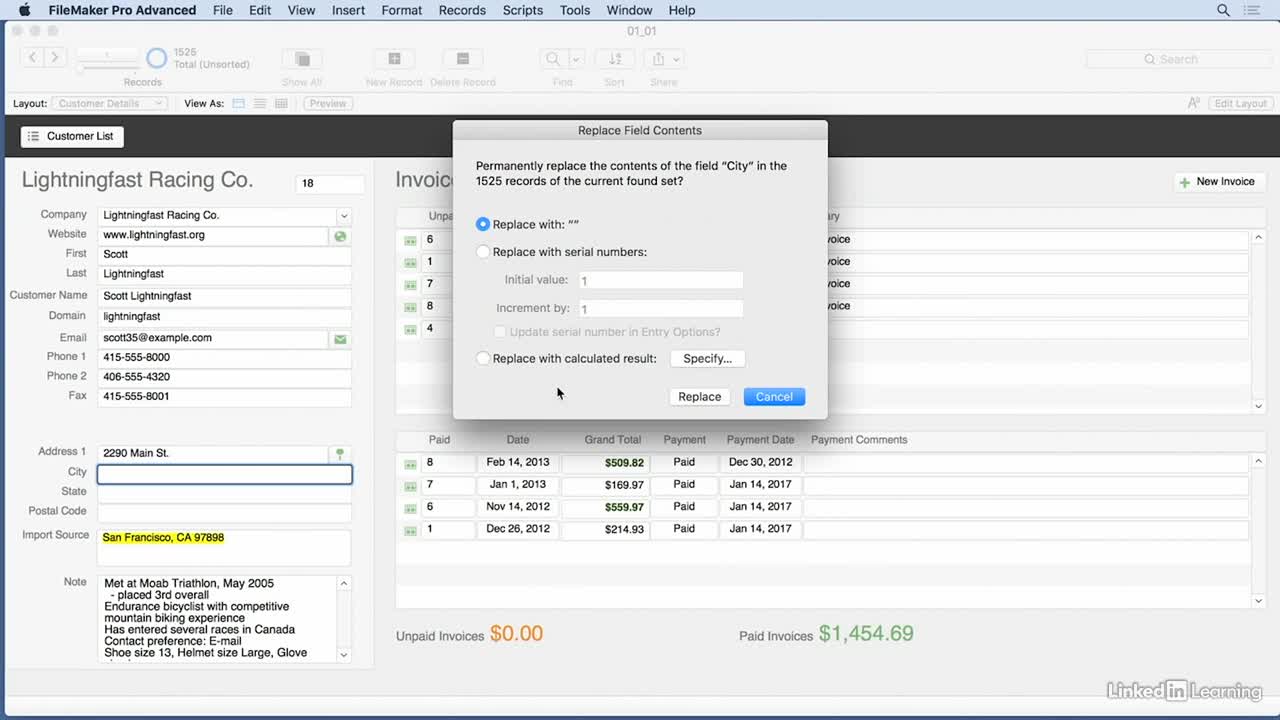
Task: Open the Format menu
Action: (x=402, y=10)
